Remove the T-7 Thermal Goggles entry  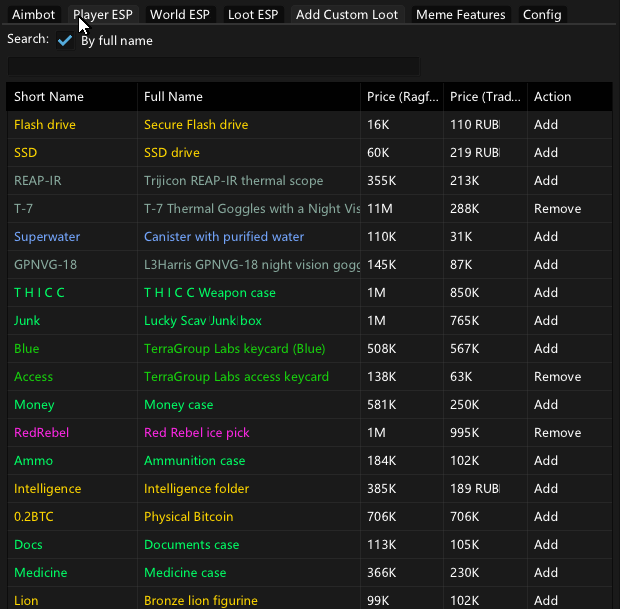click(557, 209)
